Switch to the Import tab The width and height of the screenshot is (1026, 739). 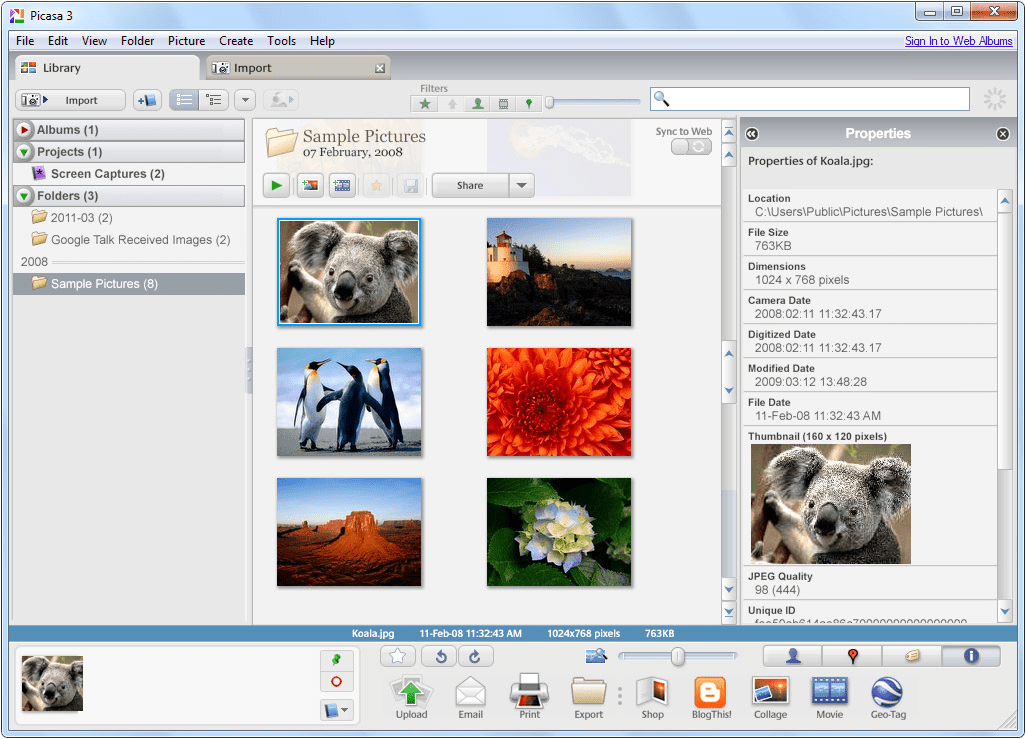[x=252, y=68]
